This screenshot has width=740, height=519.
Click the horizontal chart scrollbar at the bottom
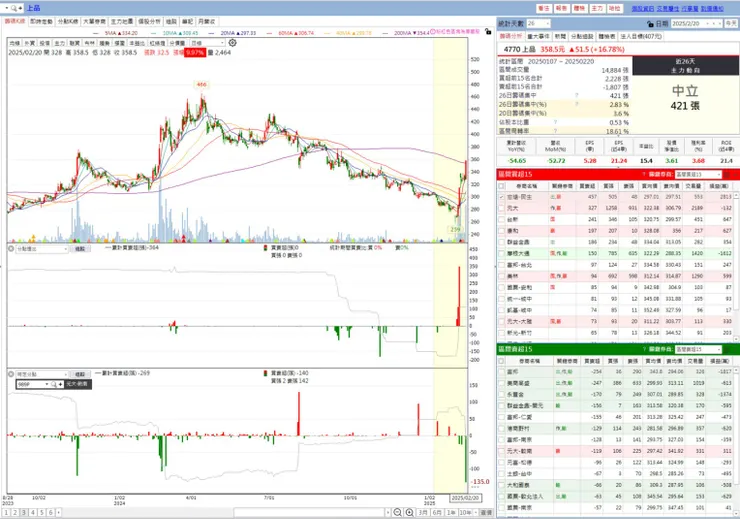pyautogui.click(x=309, y=512)
